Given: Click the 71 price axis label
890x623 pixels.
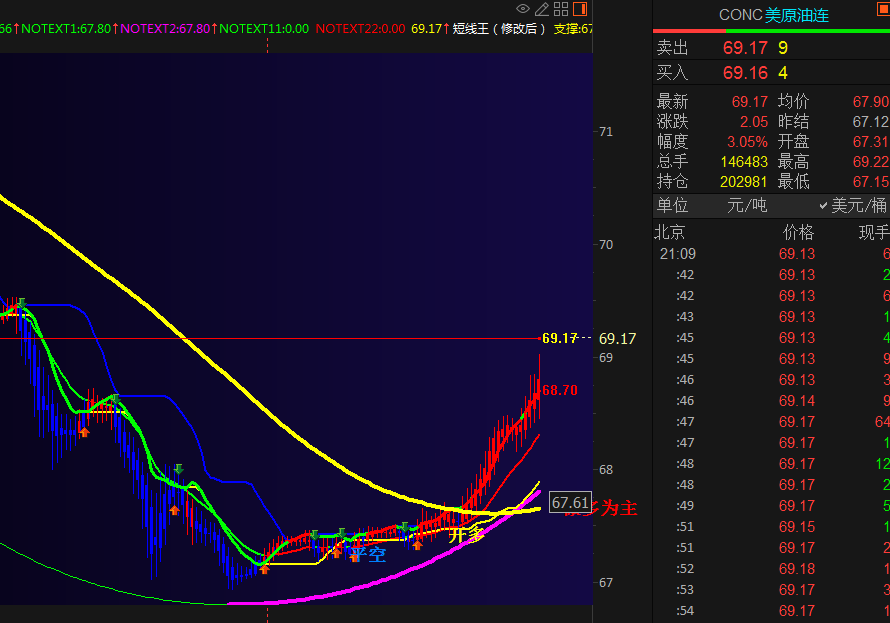Looking at the screenshot, I should coord(606,132).
